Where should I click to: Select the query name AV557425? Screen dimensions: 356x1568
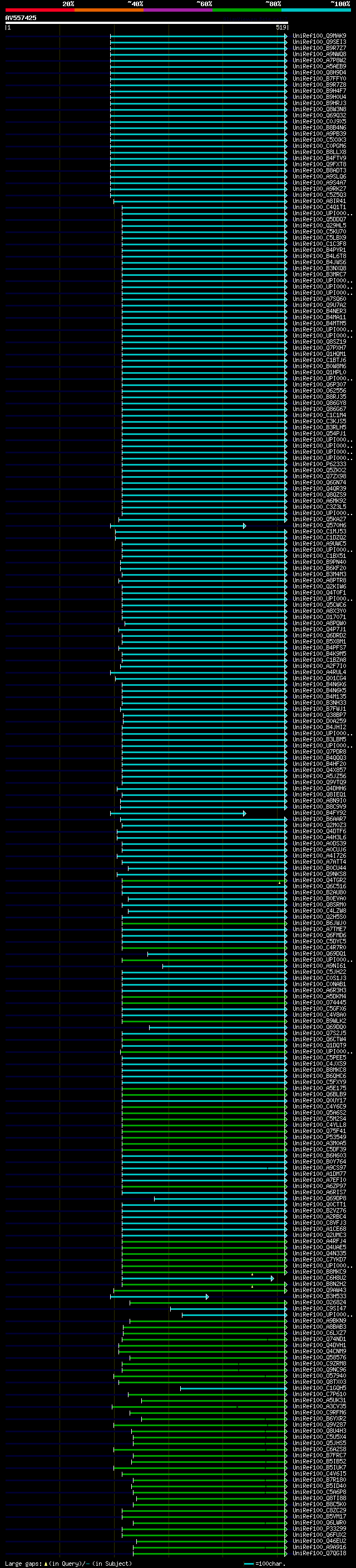pos(21,18)
